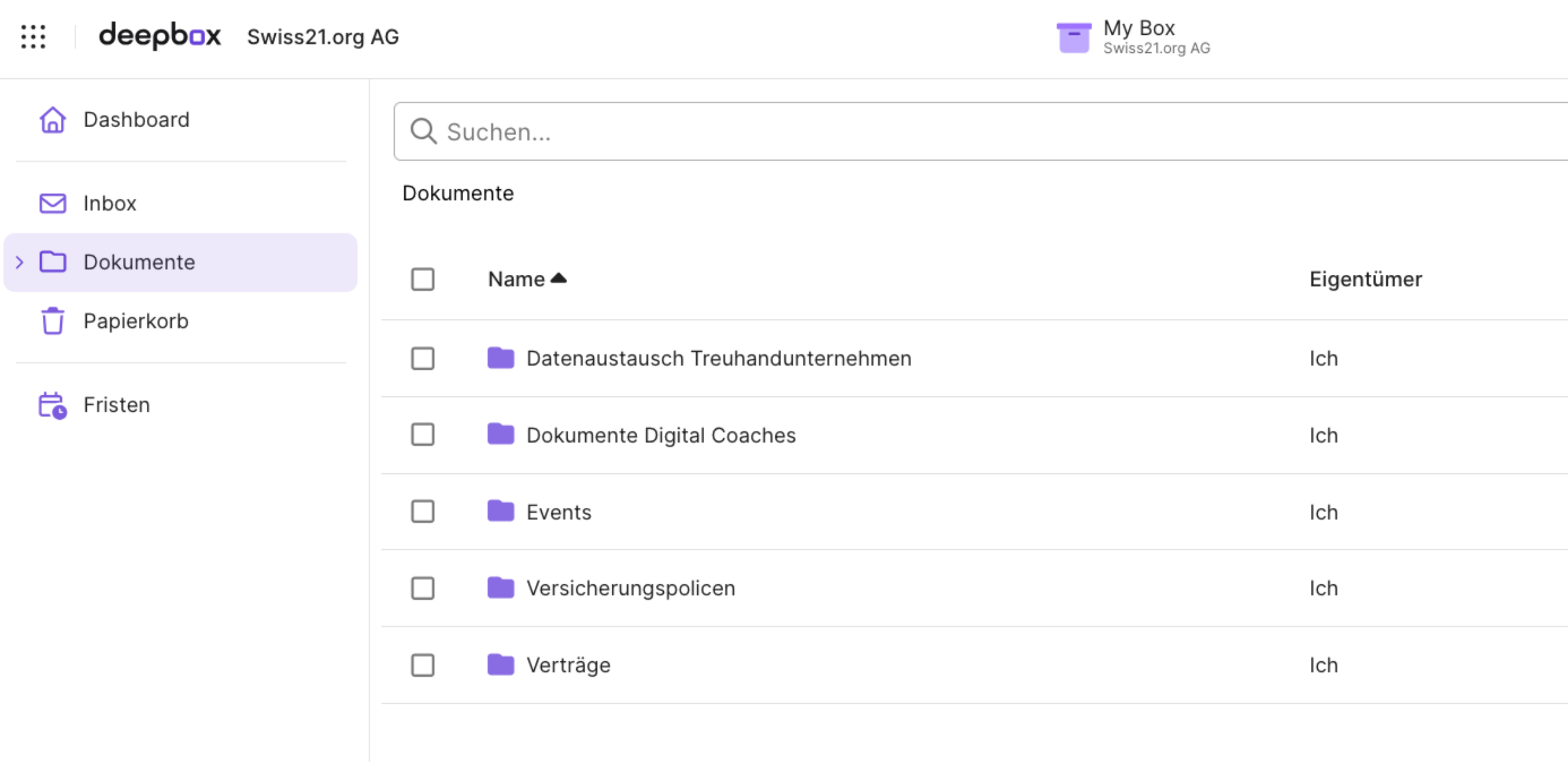Open the Verträge folder
The height and width of the screenshot is (762, 1568).
tap(569, 665)
